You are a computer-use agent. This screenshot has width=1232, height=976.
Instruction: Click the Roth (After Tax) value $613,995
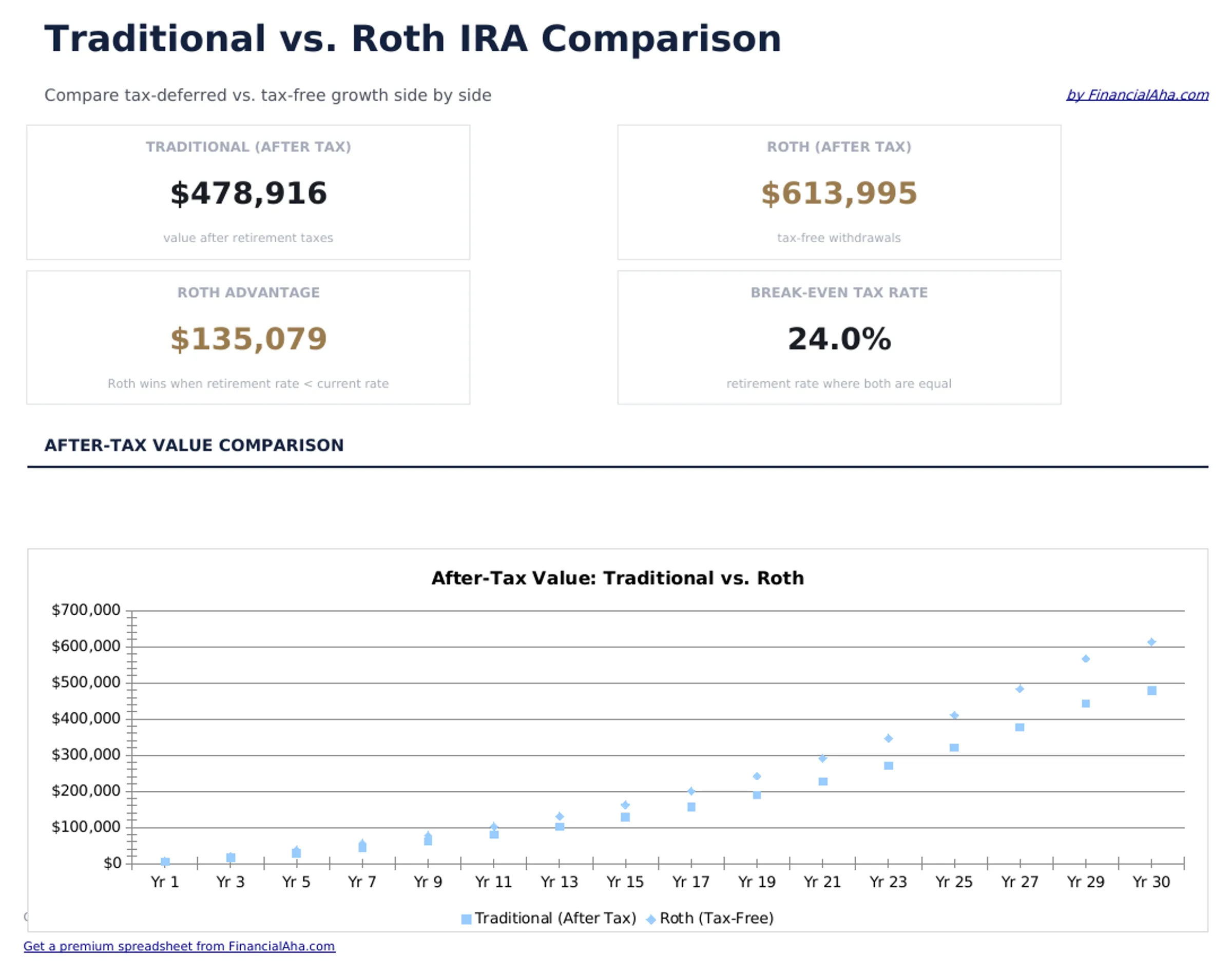839,193
